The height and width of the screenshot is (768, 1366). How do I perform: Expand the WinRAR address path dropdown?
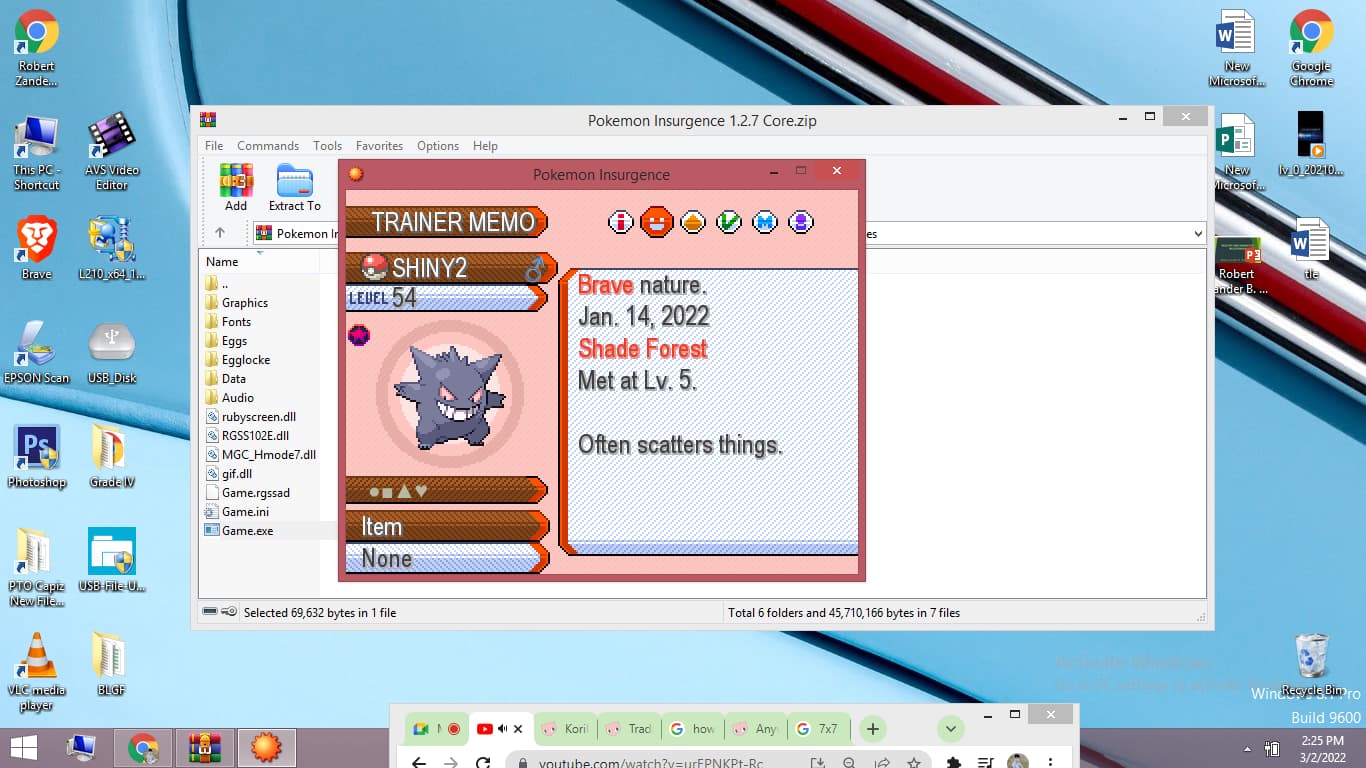pos(1198,234)
